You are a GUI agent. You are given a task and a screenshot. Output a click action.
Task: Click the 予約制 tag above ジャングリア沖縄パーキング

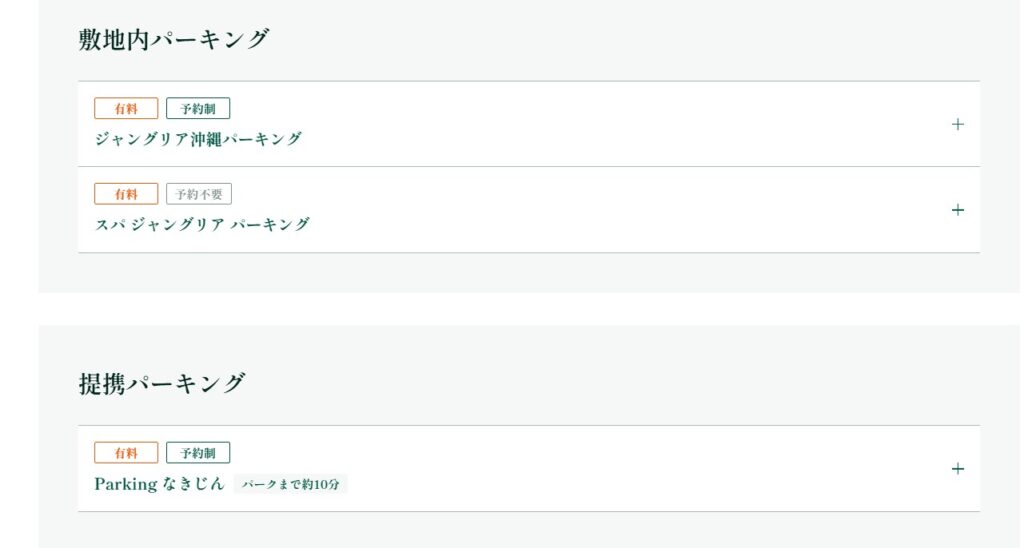[x=198, y=109]
